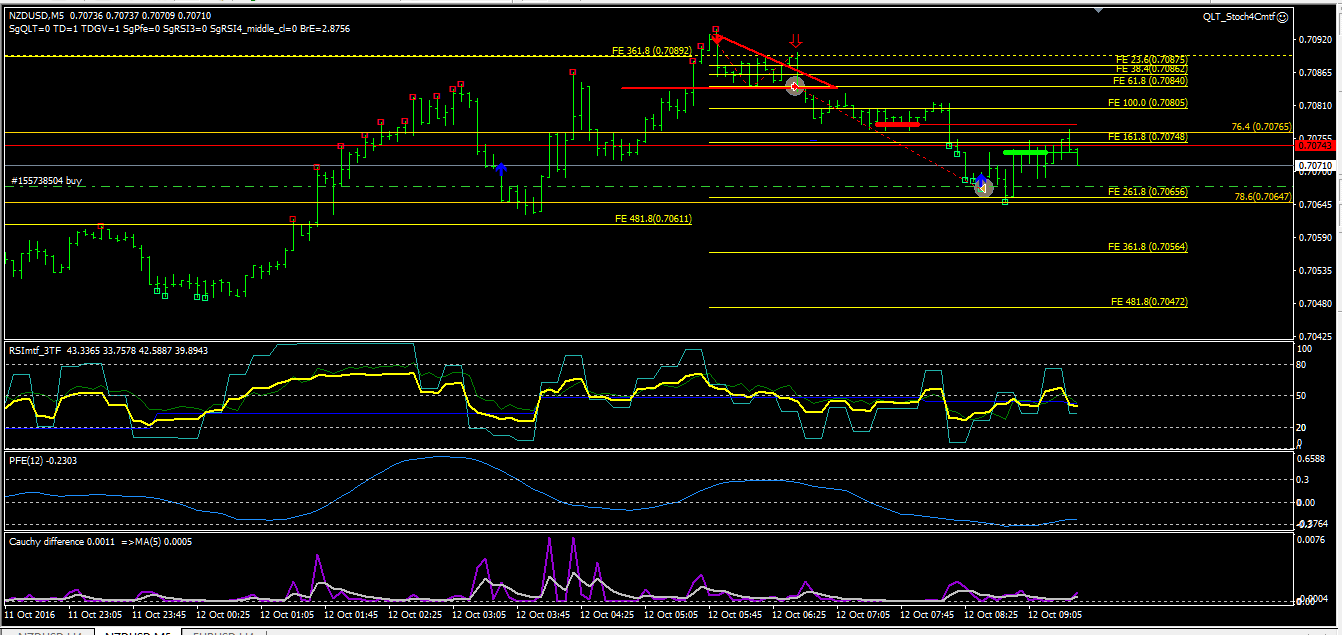Select the 76.4 (0.70765) retracement label
This screenshot has height=635, width=1342.
[x=1260, y=127]
